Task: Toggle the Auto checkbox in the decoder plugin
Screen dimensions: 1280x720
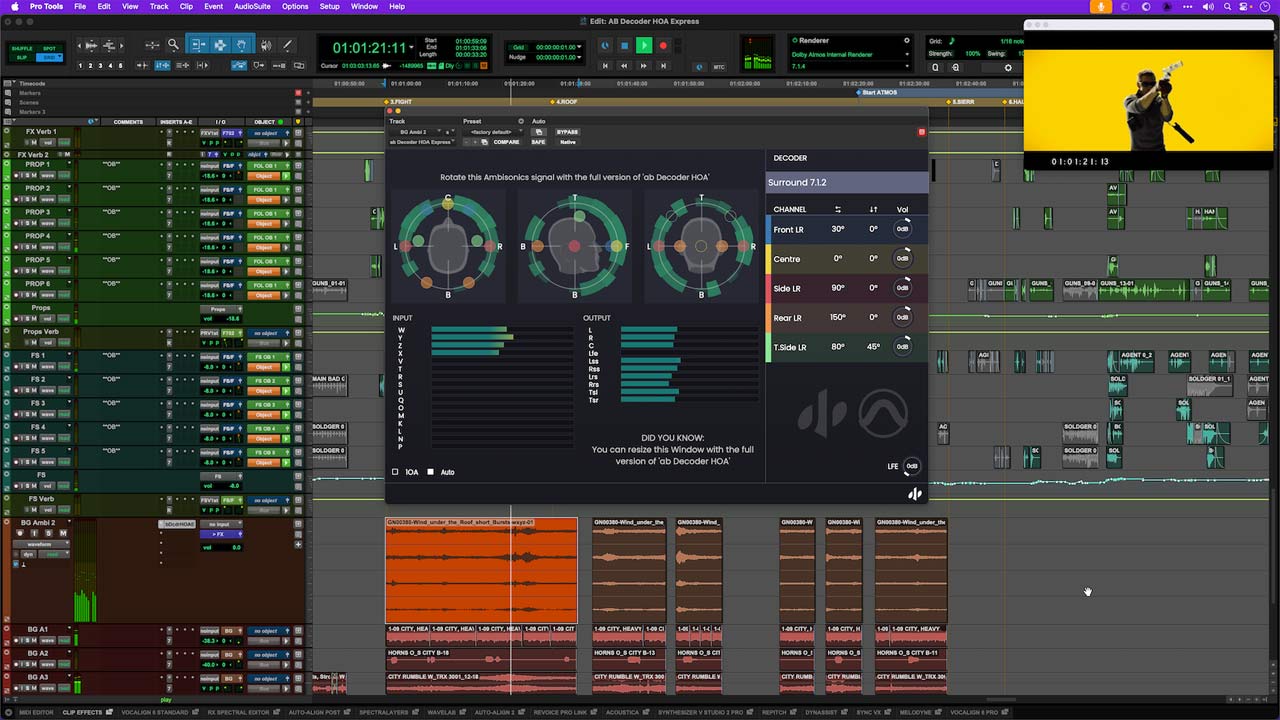Action: [x=430, y=472]
